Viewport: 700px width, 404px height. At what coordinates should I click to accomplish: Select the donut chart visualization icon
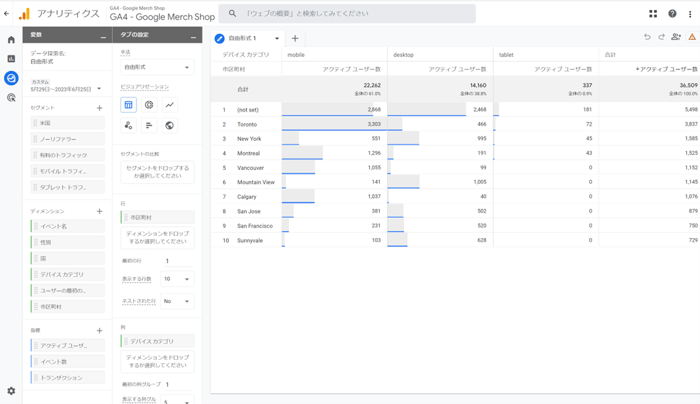(x=149, y=105)
